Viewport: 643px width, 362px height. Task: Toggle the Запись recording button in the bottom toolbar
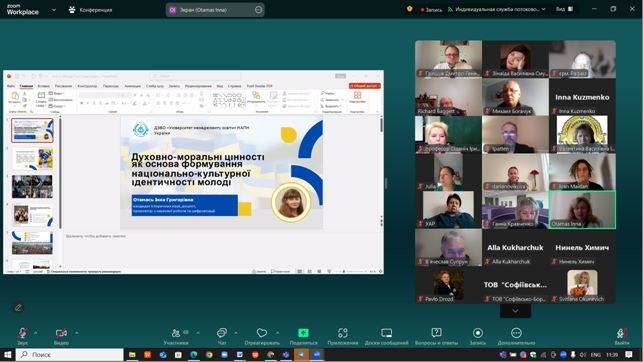[x=478, y=336]
